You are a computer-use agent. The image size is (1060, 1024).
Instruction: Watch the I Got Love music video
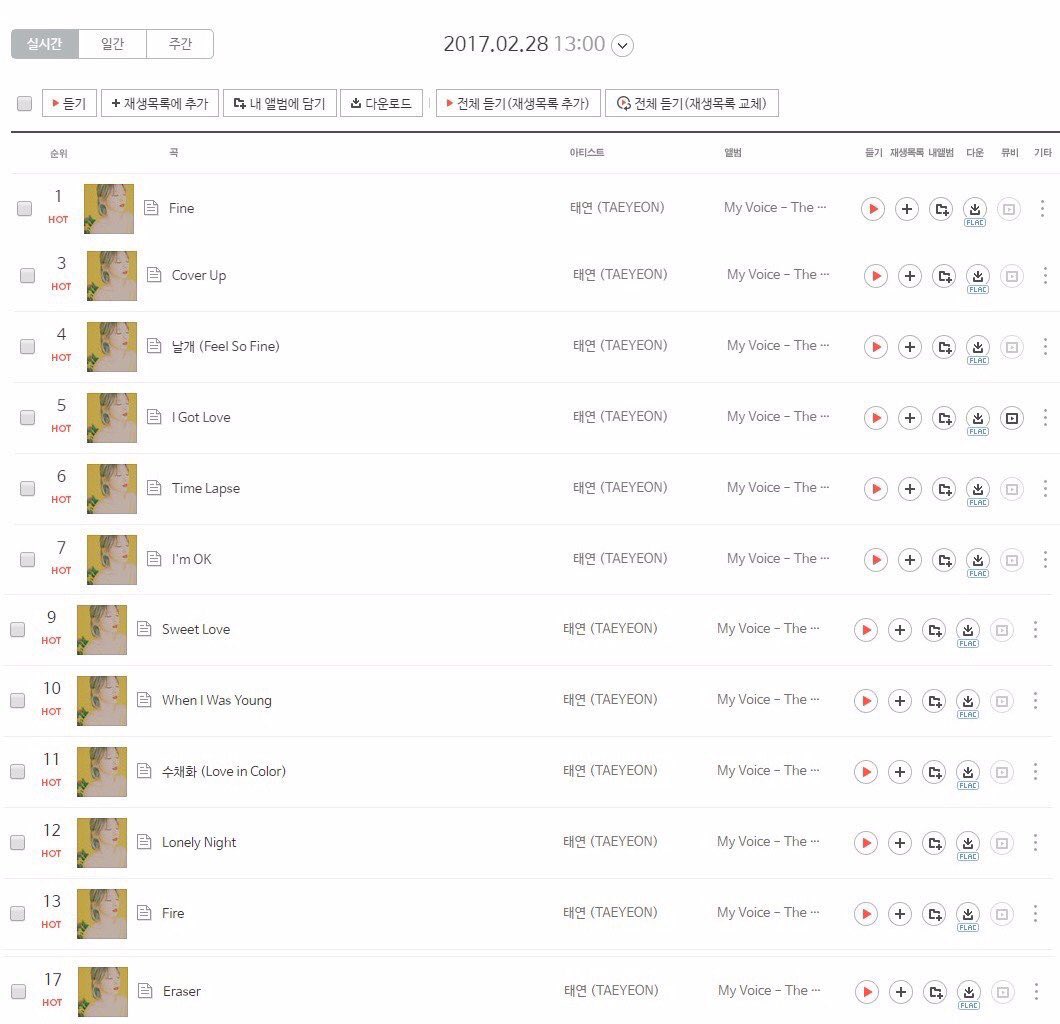(x=1012, y=418)
